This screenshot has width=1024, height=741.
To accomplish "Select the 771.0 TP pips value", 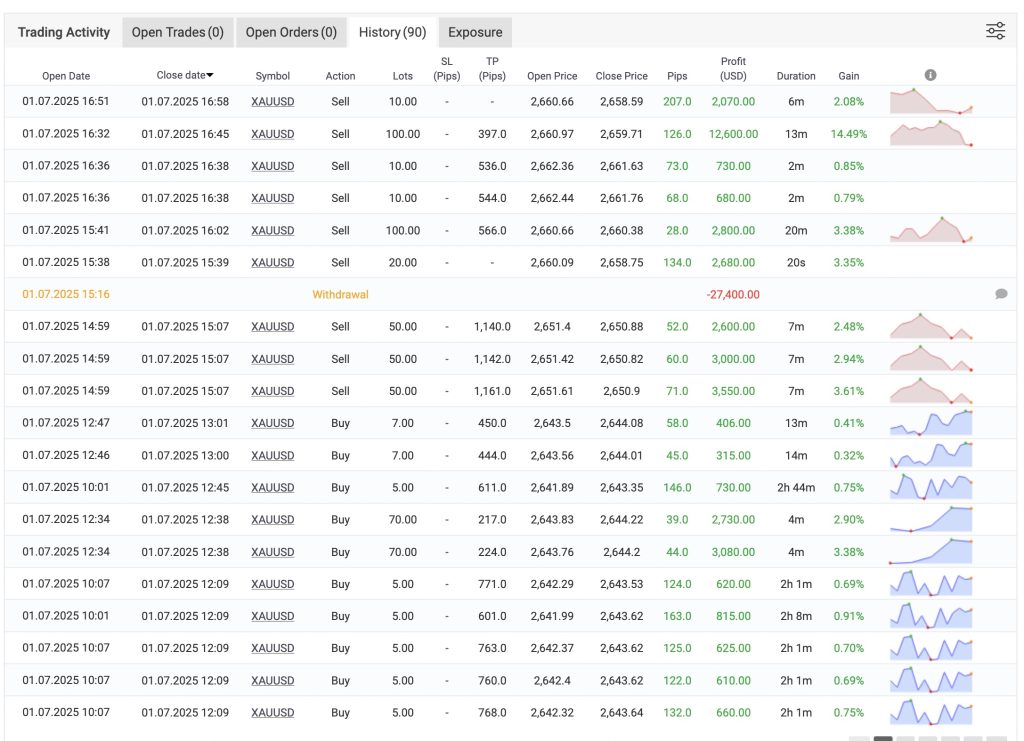I will click(x=492, y=584).
